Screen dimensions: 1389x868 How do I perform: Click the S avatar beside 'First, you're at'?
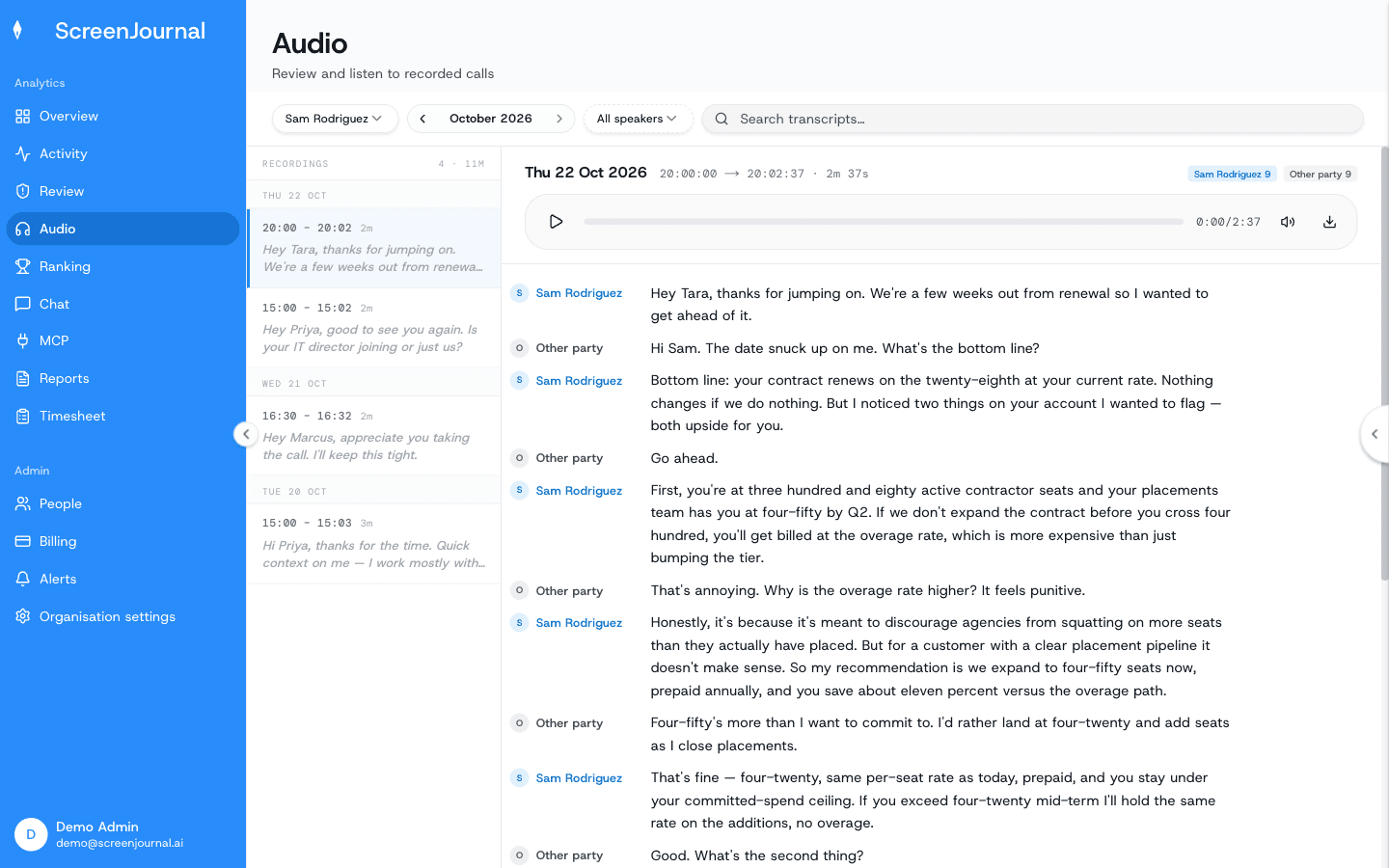[519, 491]
